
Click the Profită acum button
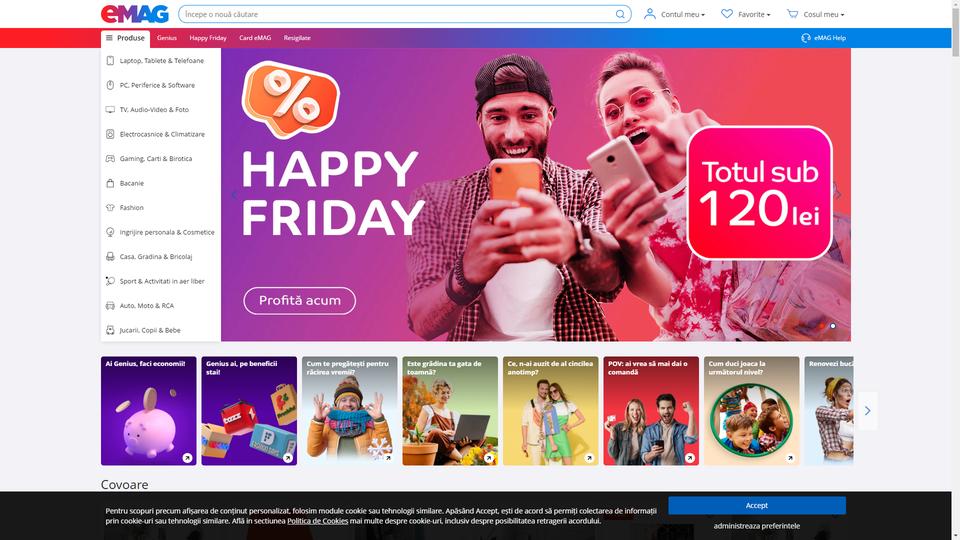coord(299,301)
